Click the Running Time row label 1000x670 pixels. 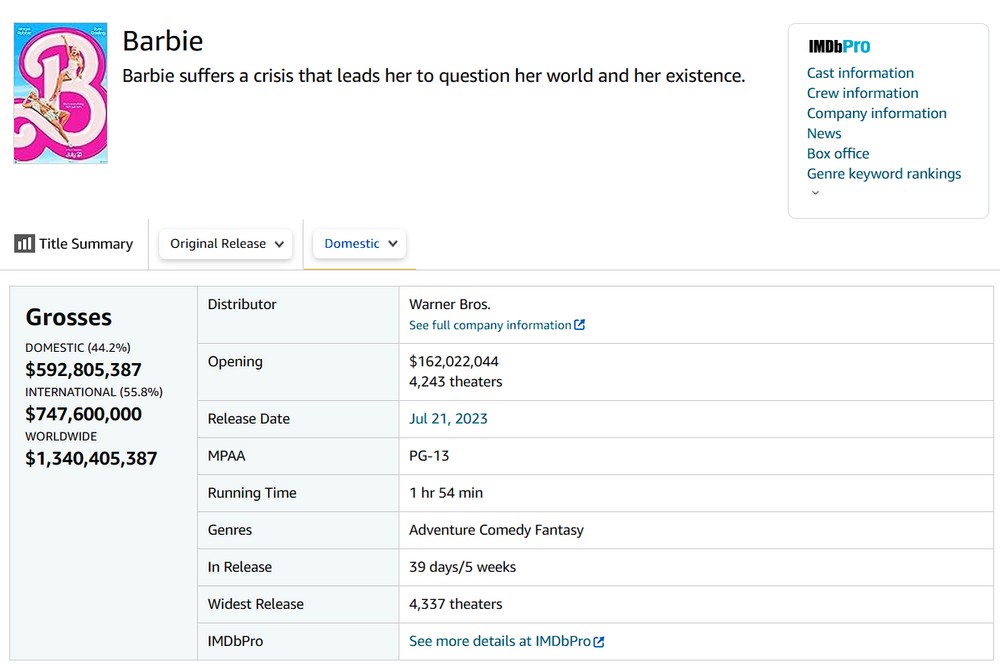[252, 493]
